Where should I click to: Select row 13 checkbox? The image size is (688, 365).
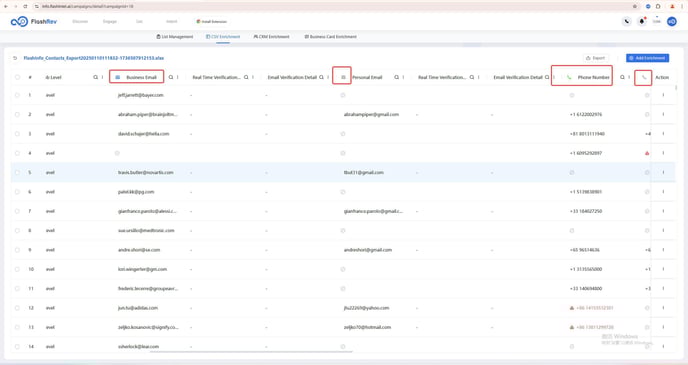[x=17, y=327]
